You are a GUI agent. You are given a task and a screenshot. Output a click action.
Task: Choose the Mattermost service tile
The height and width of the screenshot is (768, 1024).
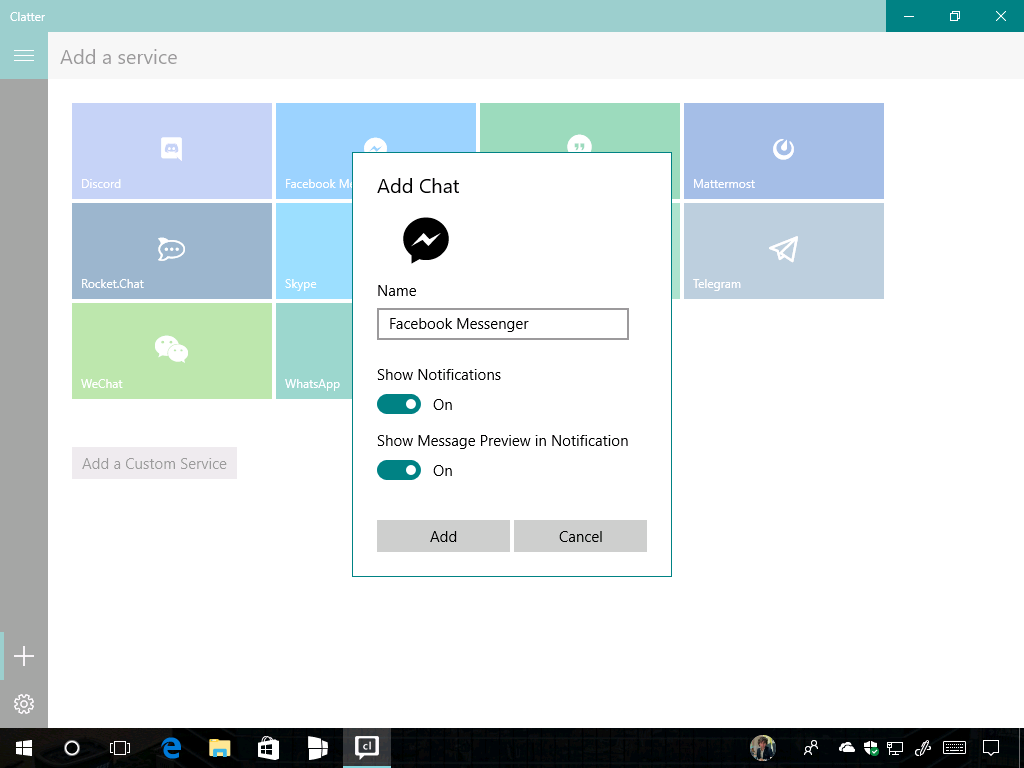784,151
